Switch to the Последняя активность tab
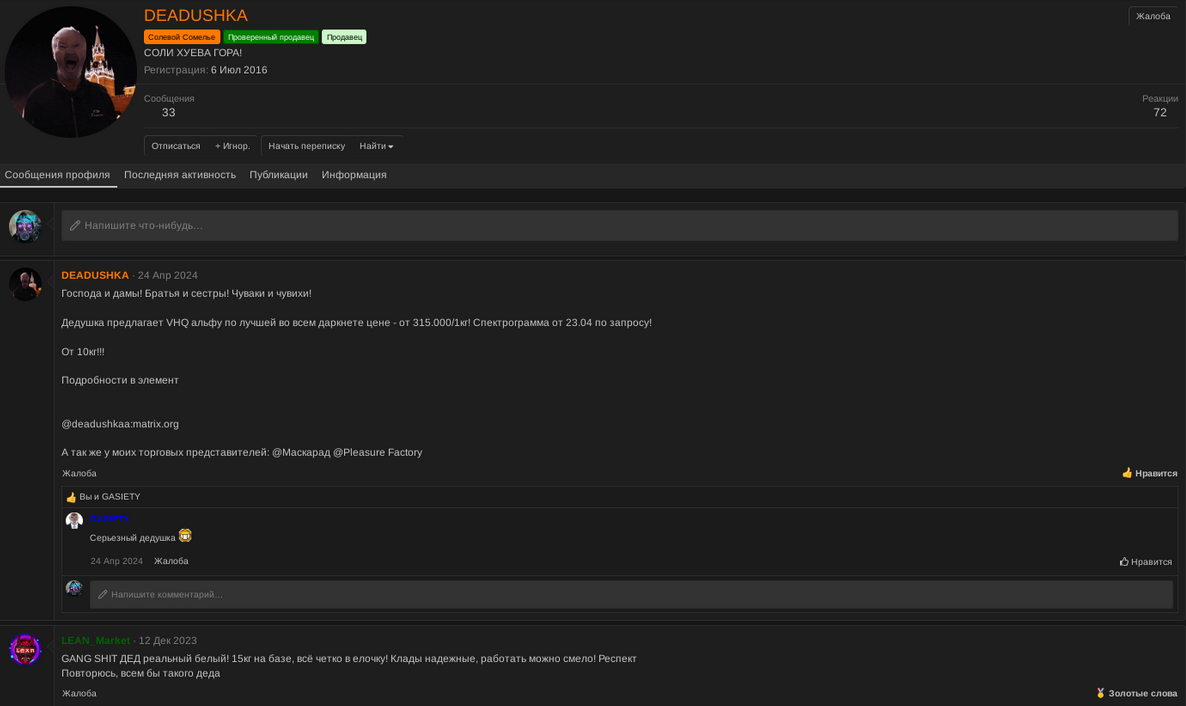The width and height of the screenshot is (1186, 706). coord(180,175)
